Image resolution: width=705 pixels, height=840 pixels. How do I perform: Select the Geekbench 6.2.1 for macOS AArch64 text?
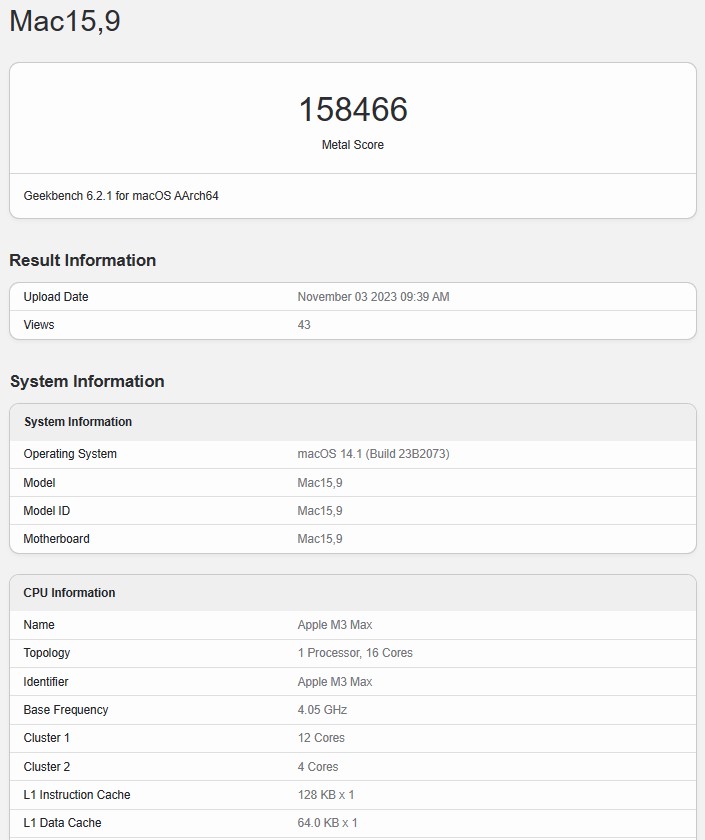(x=121, y=196)
